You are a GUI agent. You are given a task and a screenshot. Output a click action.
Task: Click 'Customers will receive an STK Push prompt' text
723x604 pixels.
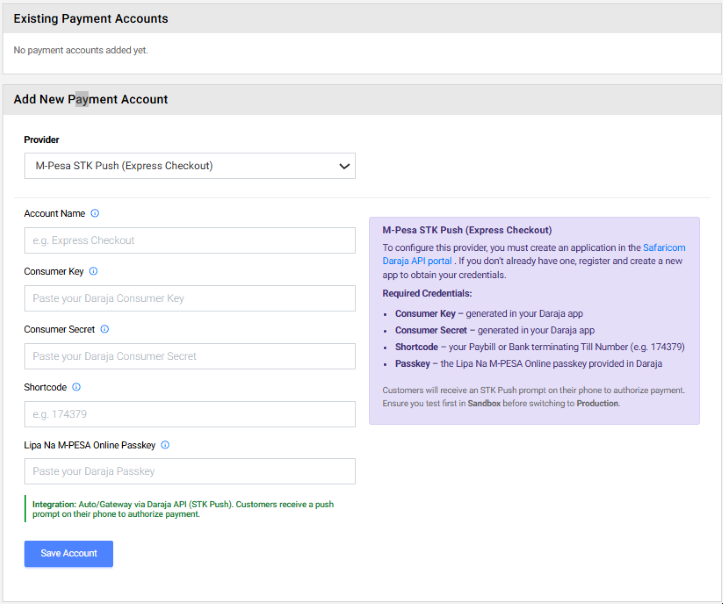533,390
